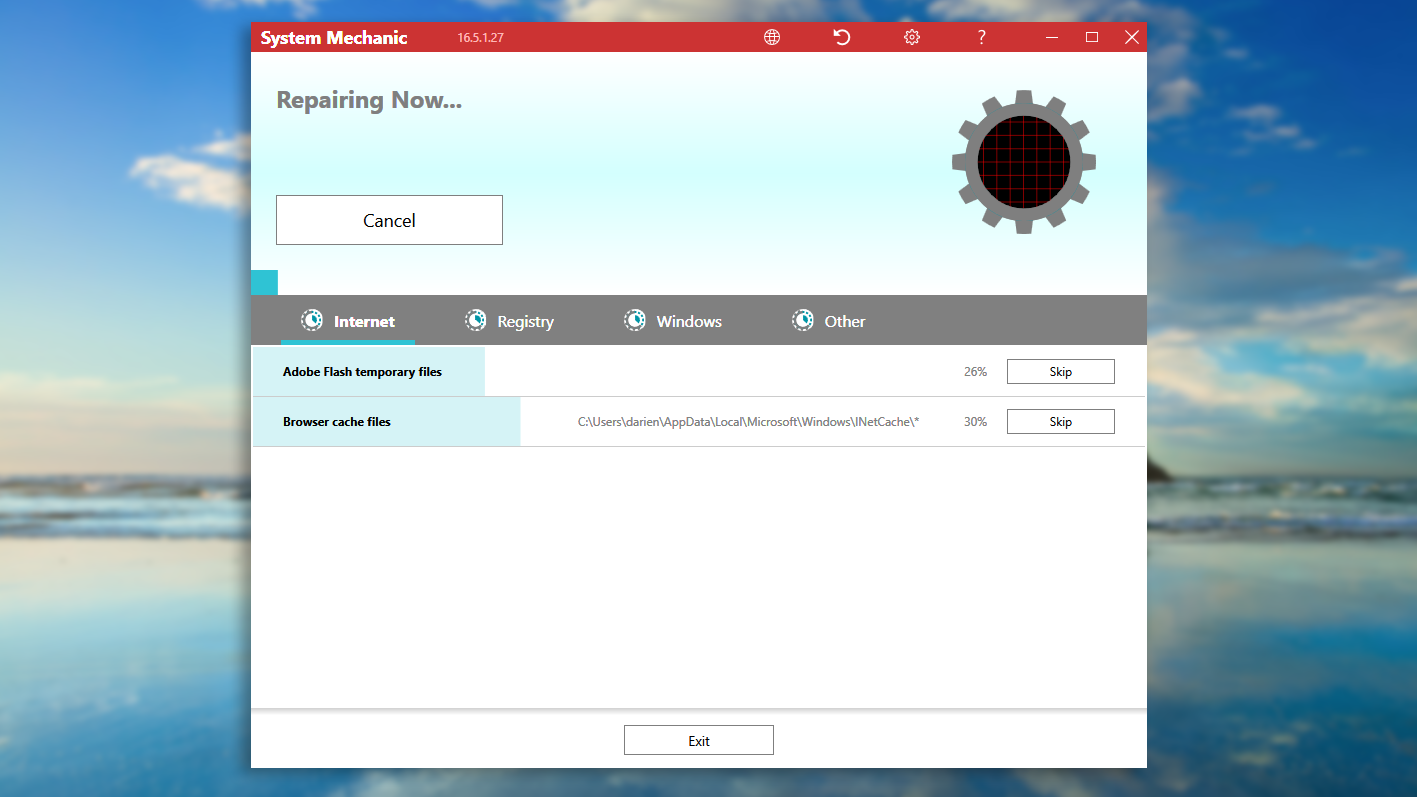
Task: Click the Internet tab progress icon
Action: [x=312, y=320]
